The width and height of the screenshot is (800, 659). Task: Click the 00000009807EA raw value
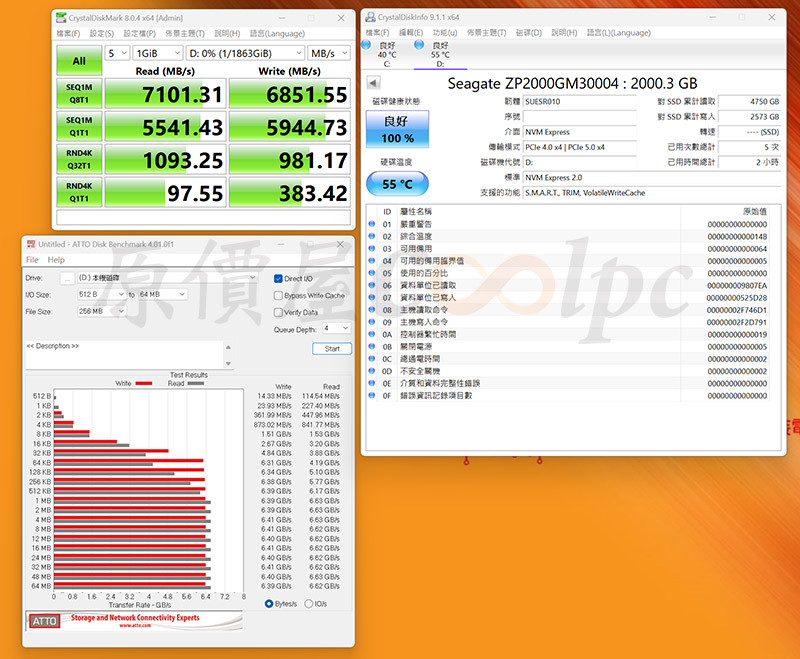click(x=737, y=286)
